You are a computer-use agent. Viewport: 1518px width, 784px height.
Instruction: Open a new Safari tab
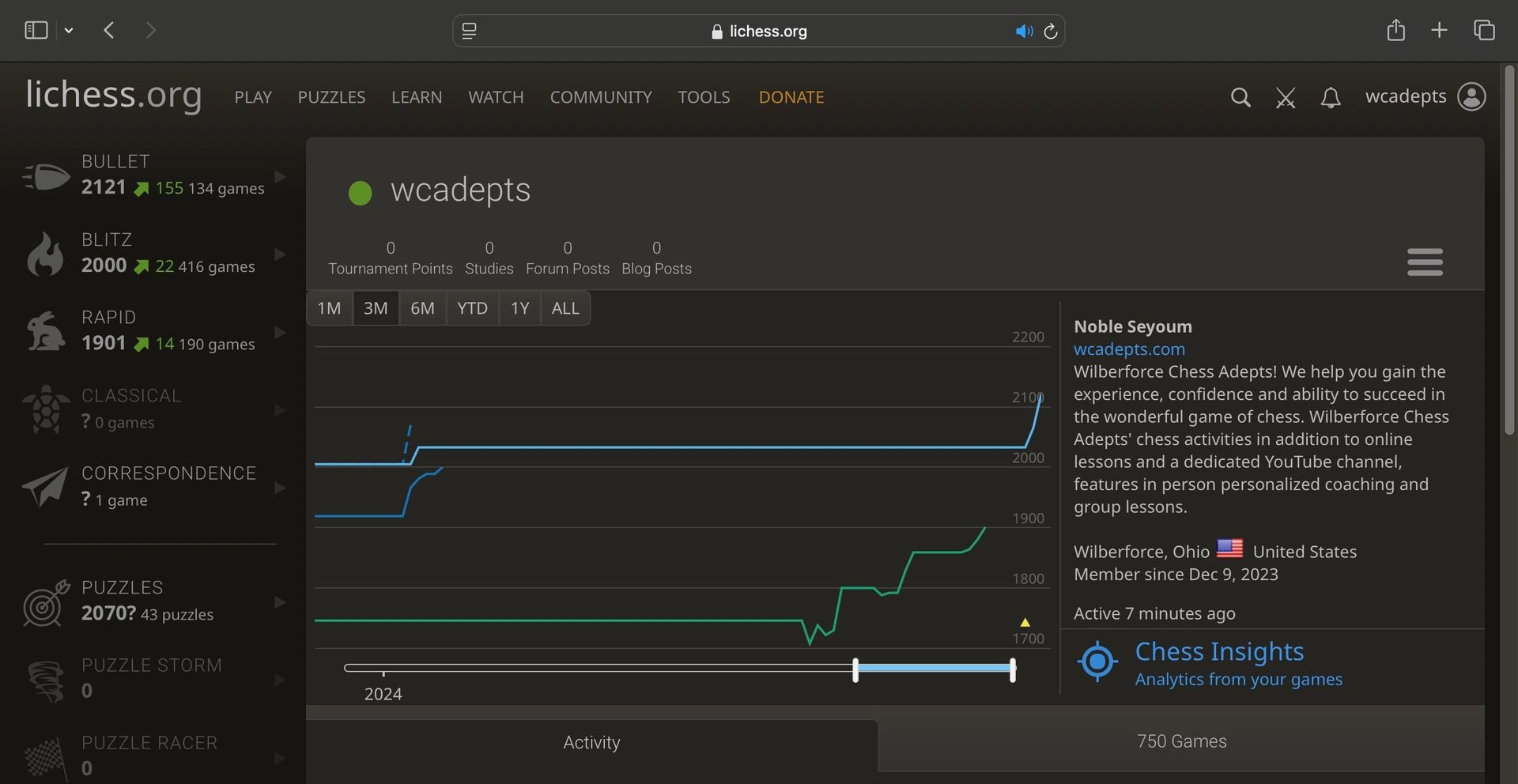[1439, 30]
